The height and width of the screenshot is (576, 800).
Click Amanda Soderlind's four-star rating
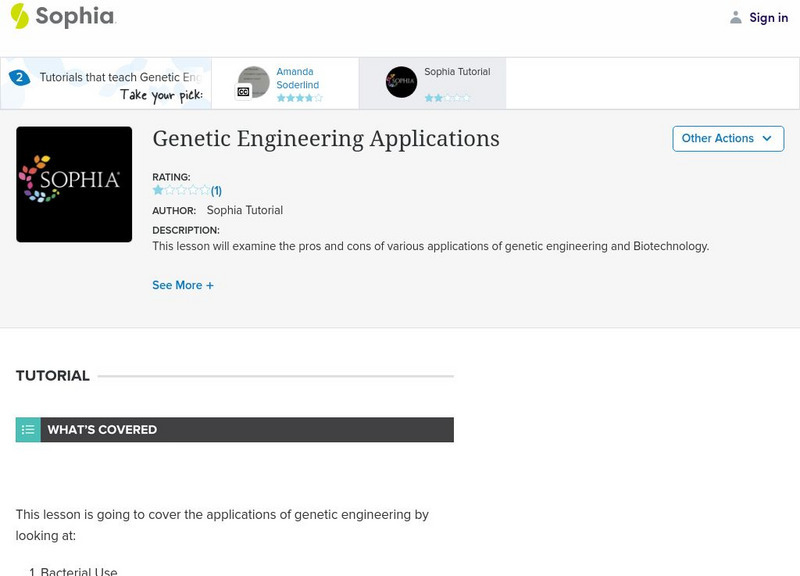pos(299,98)
